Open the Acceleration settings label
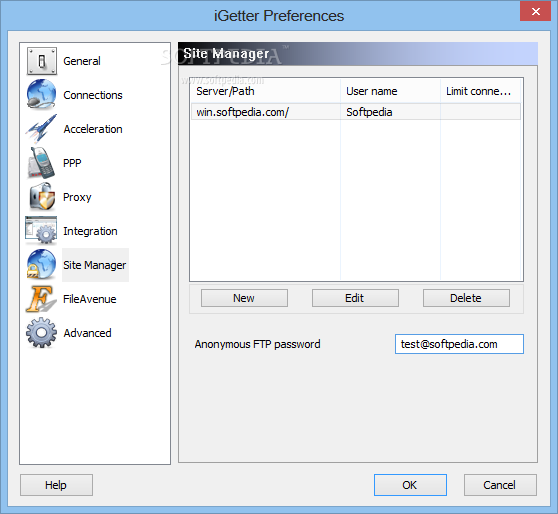 pyautogui.click(x=93, y=129)
